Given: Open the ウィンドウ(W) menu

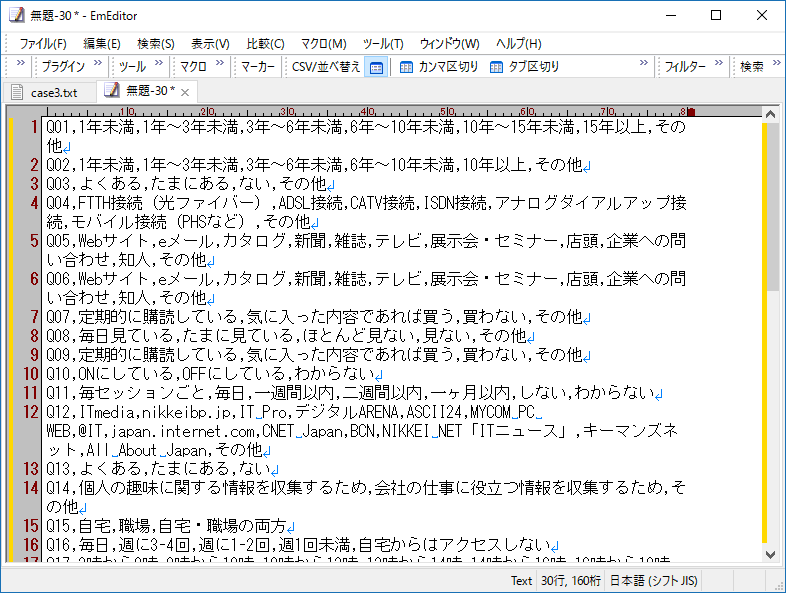Looking at the screenshot, I should [x=449, y=44].
